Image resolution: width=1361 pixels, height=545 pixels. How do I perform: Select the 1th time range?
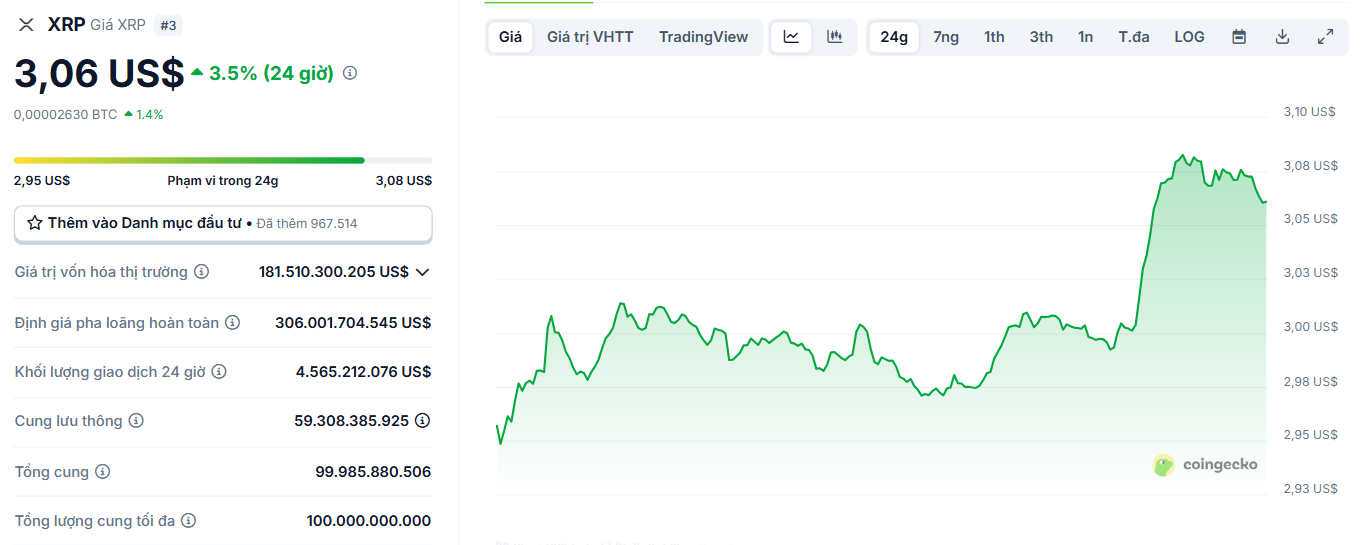click(994, 37)
